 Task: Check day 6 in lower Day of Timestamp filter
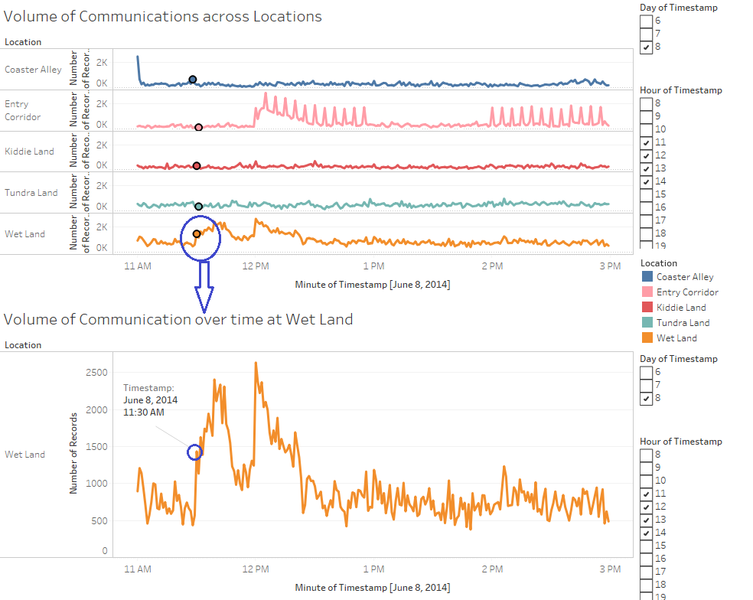tap(646, 372)
